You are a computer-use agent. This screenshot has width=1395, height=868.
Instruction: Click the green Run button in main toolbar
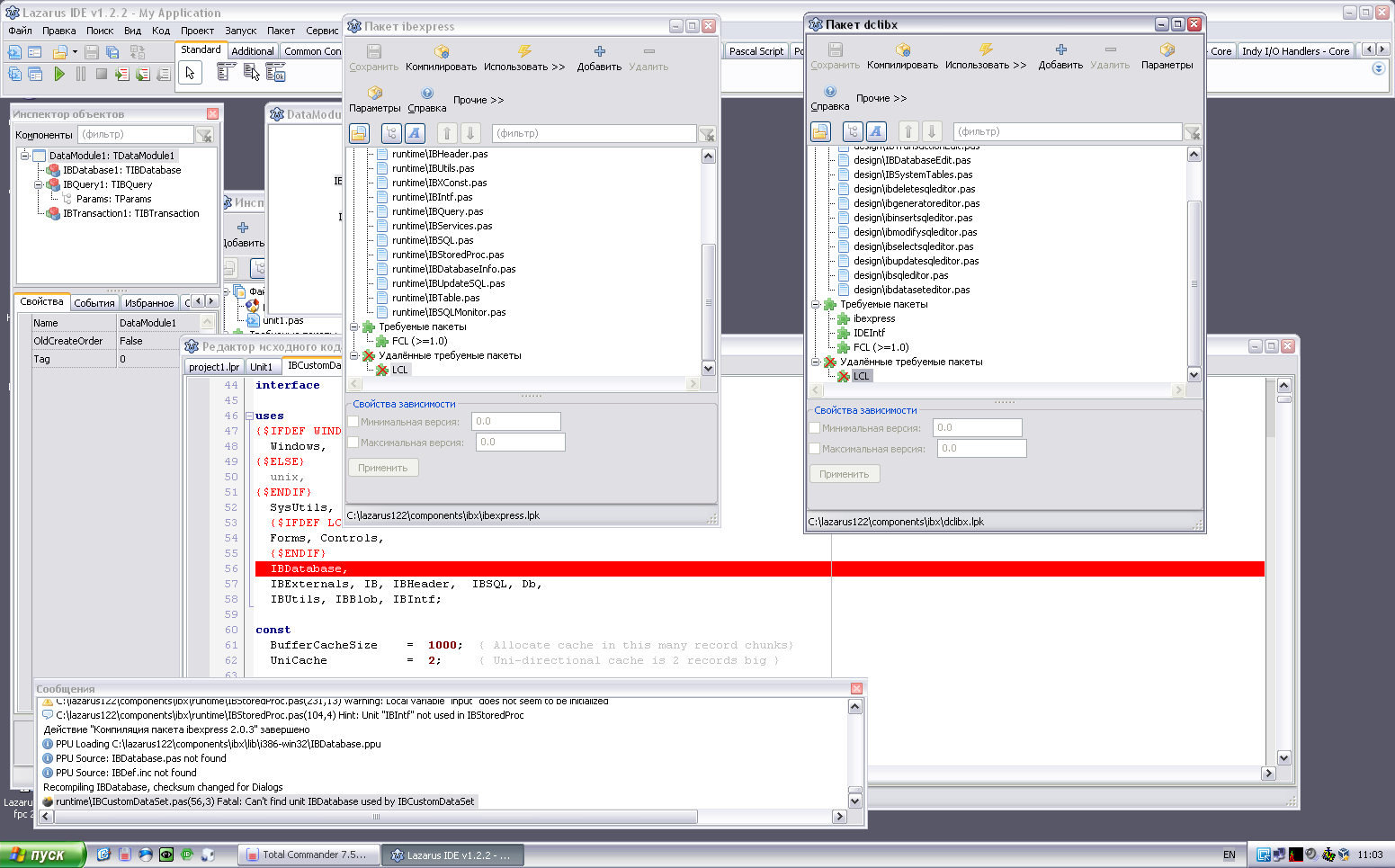coord(59,74)
